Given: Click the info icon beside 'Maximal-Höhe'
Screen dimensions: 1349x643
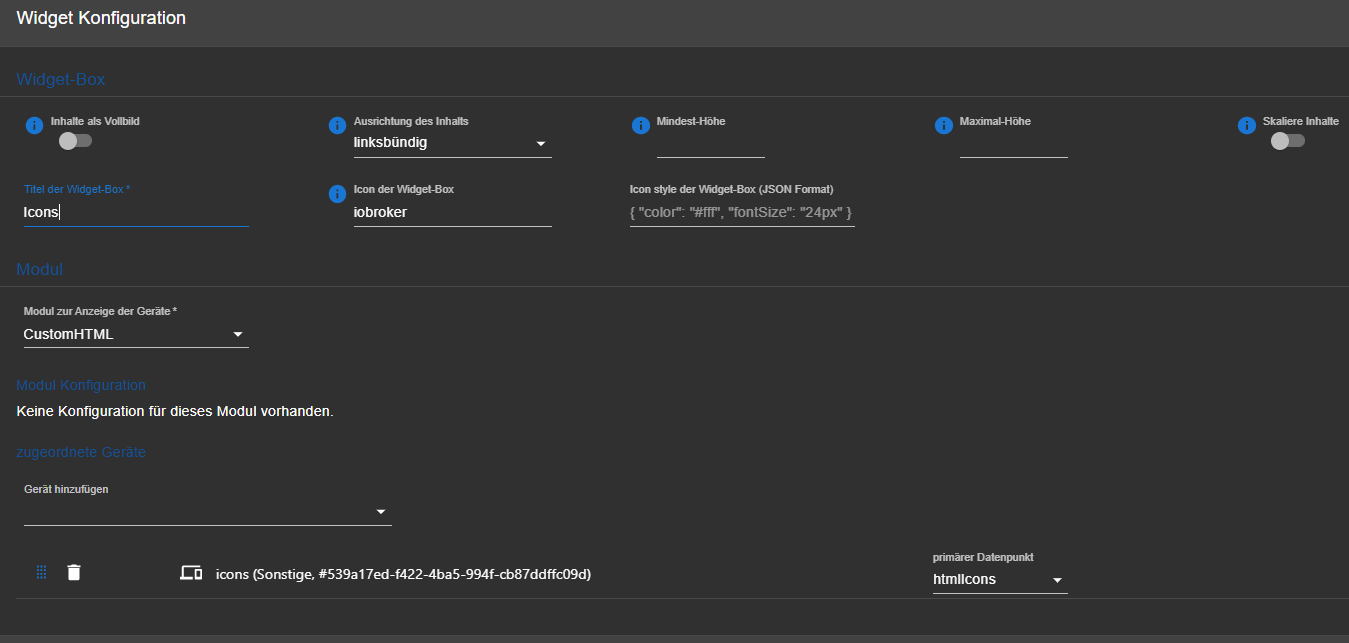Looking at the screenshot, I should 944,125.
